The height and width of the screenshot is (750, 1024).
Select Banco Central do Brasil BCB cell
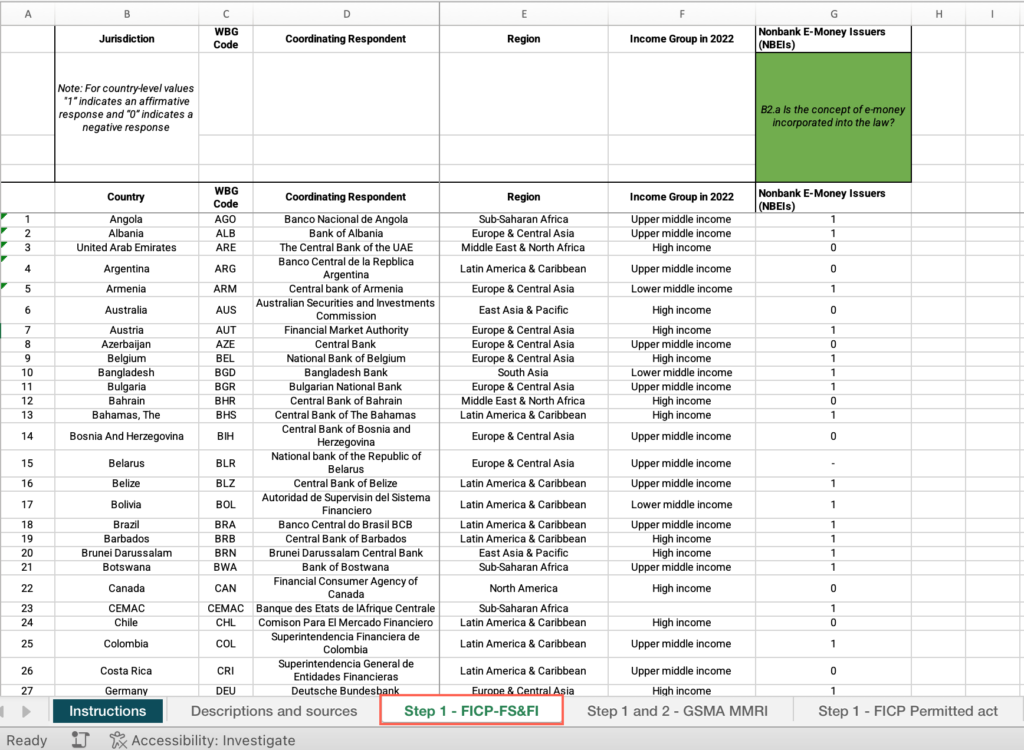pyautogui.click(x=346, y=525)
